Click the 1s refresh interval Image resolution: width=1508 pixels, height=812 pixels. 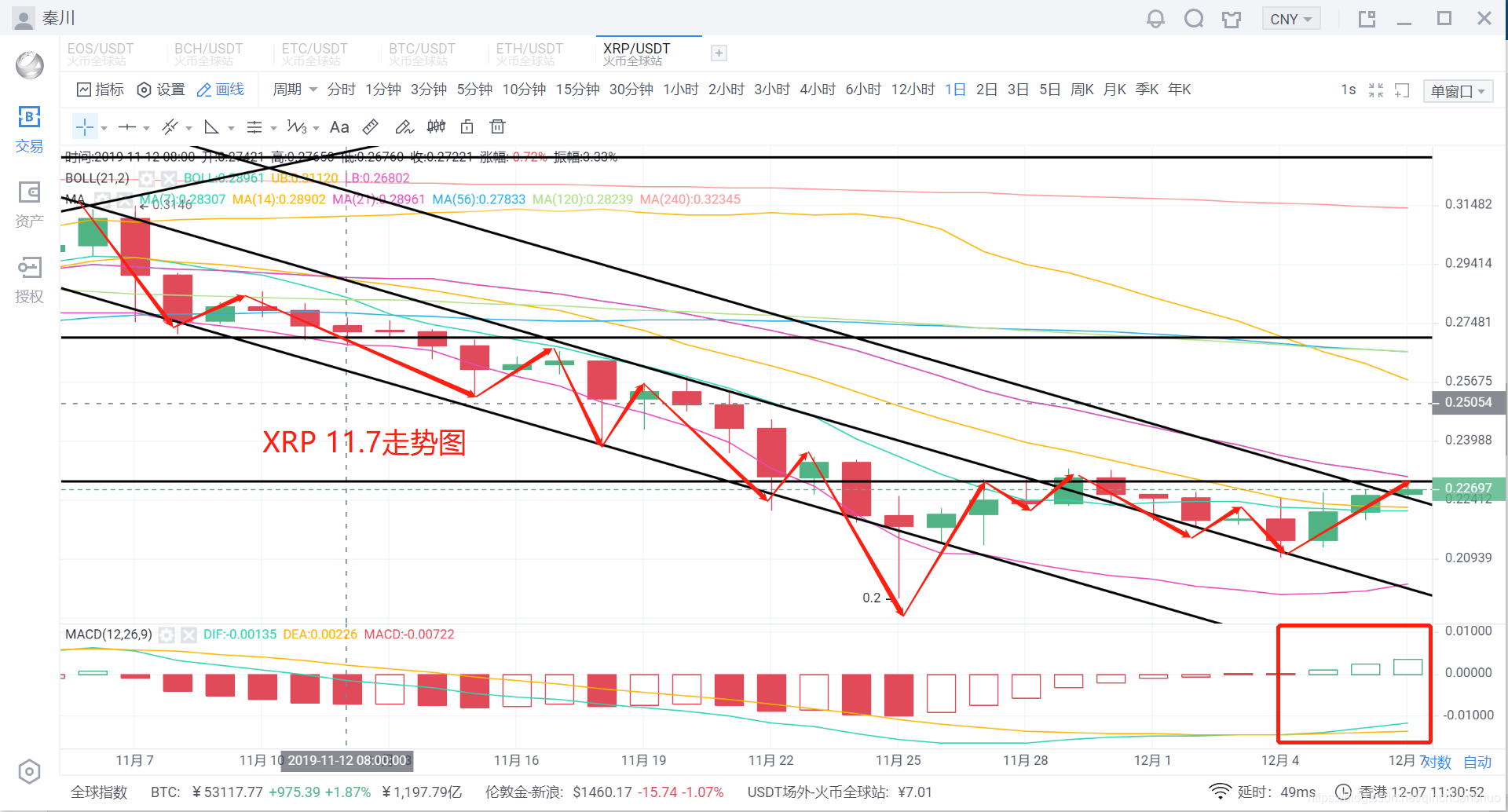1349,90
